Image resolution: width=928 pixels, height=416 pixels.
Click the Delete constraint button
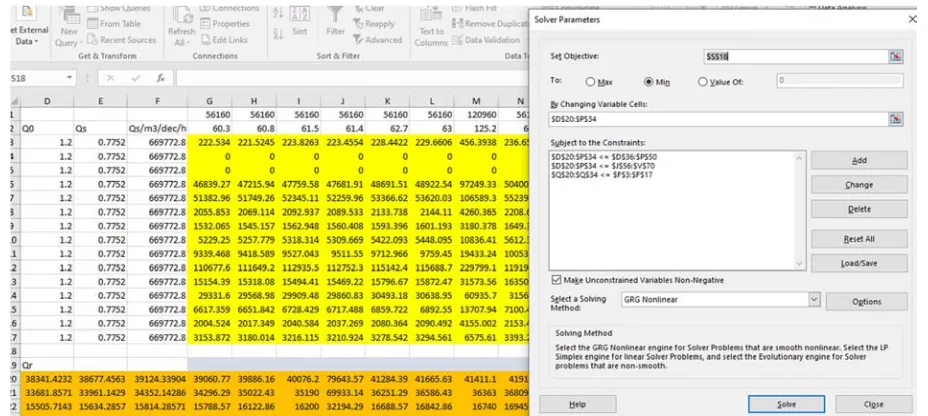click(x=859, y=209)
